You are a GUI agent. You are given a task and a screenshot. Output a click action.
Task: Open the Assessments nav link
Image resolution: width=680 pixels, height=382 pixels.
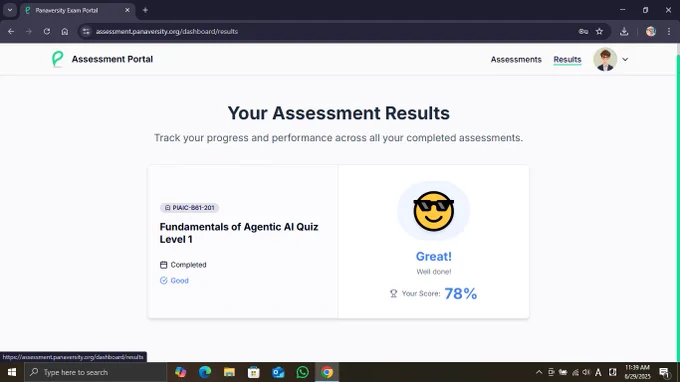[x=516, y=59]
